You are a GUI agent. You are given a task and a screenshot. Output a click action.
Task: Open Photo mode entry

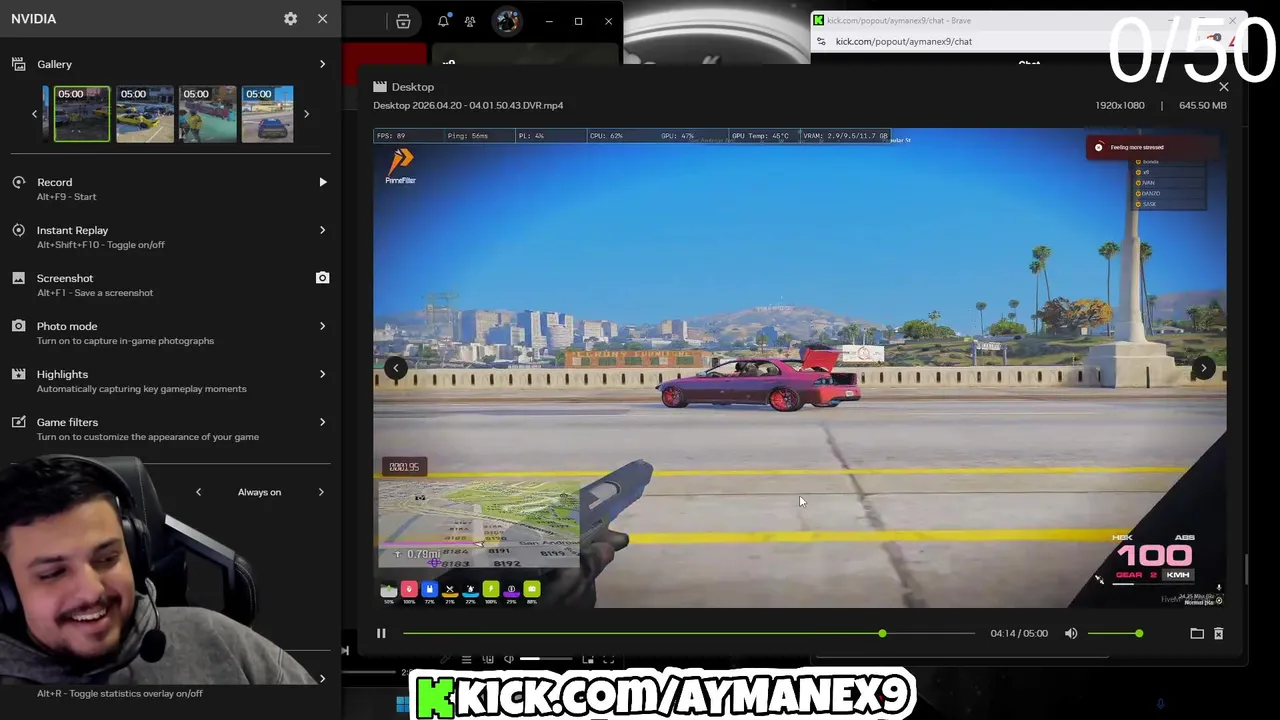[170, 332]
